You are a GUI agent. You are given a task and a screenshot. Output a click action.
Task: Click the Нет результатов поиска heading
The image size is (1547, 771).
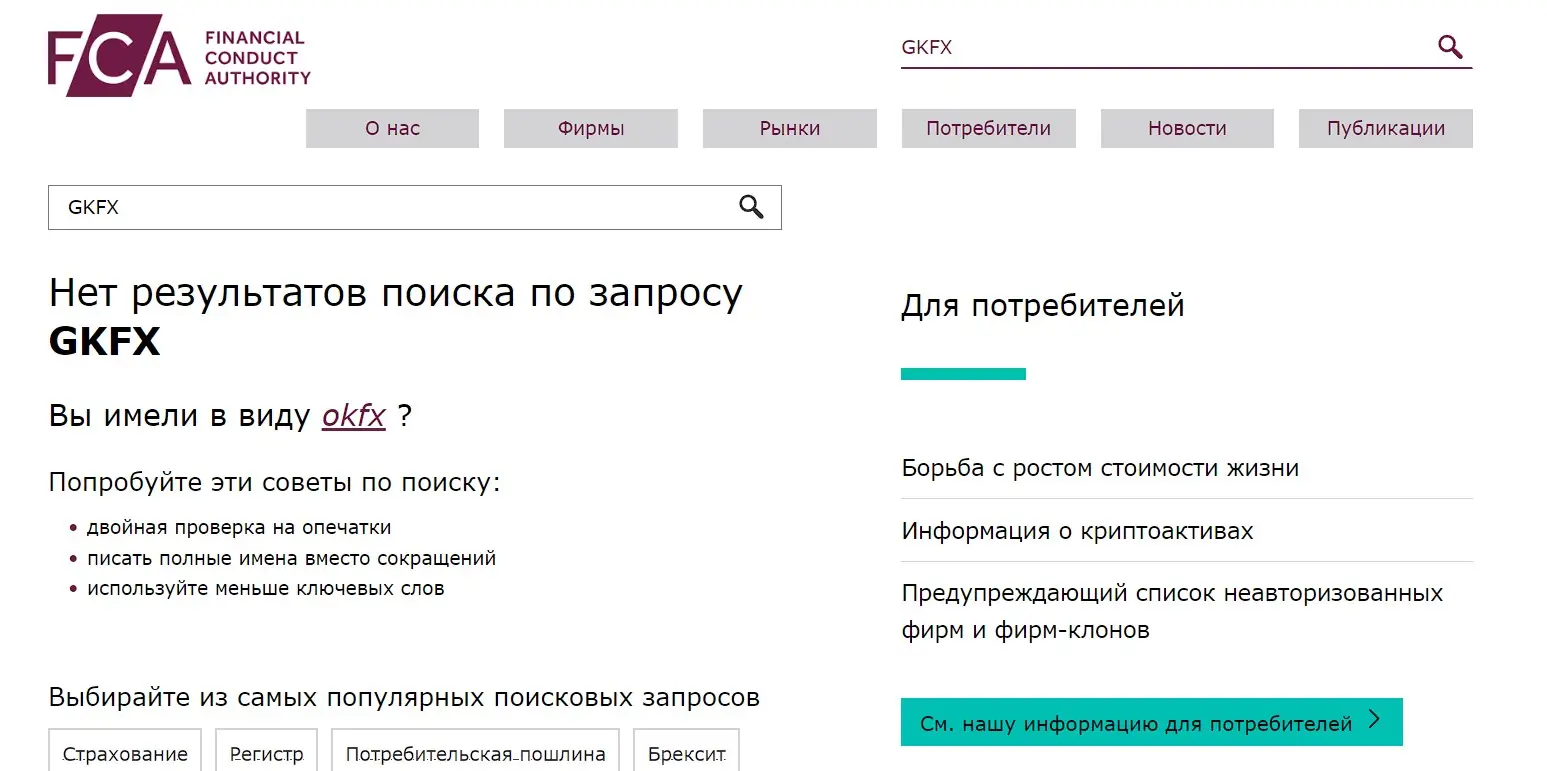(396, 317)
